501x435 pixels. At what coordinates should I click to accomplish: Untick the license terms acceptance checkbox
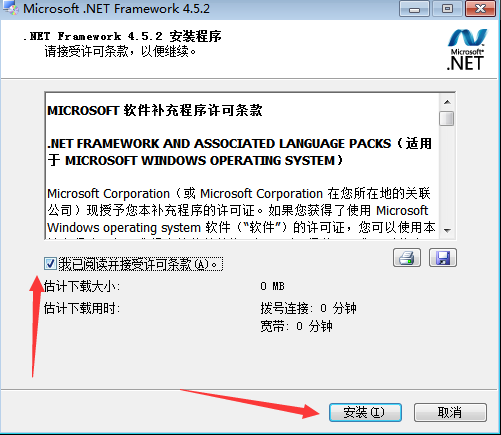click(50, 264)
